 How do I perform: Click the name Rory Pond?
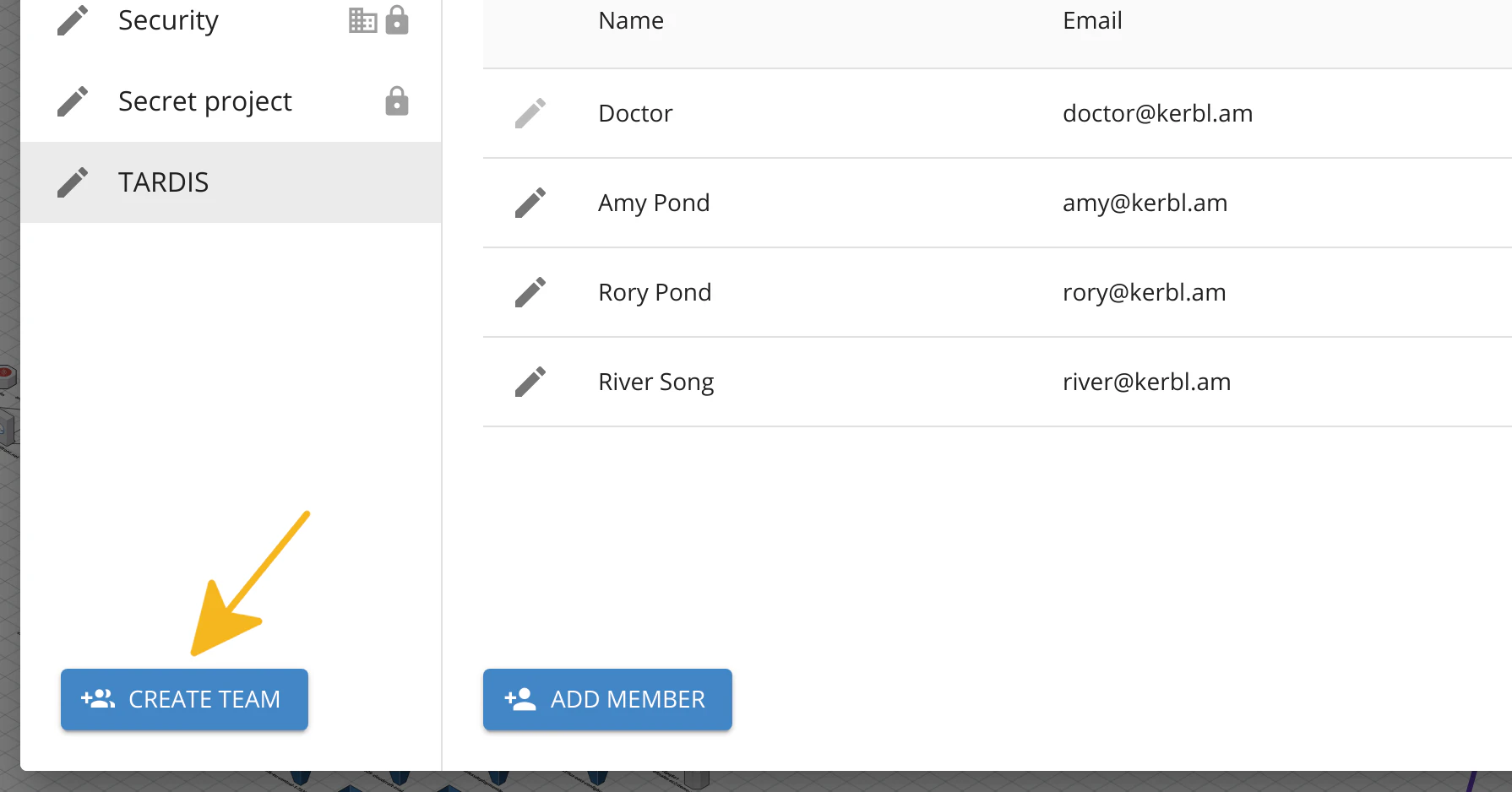click(x=655, y=292)
